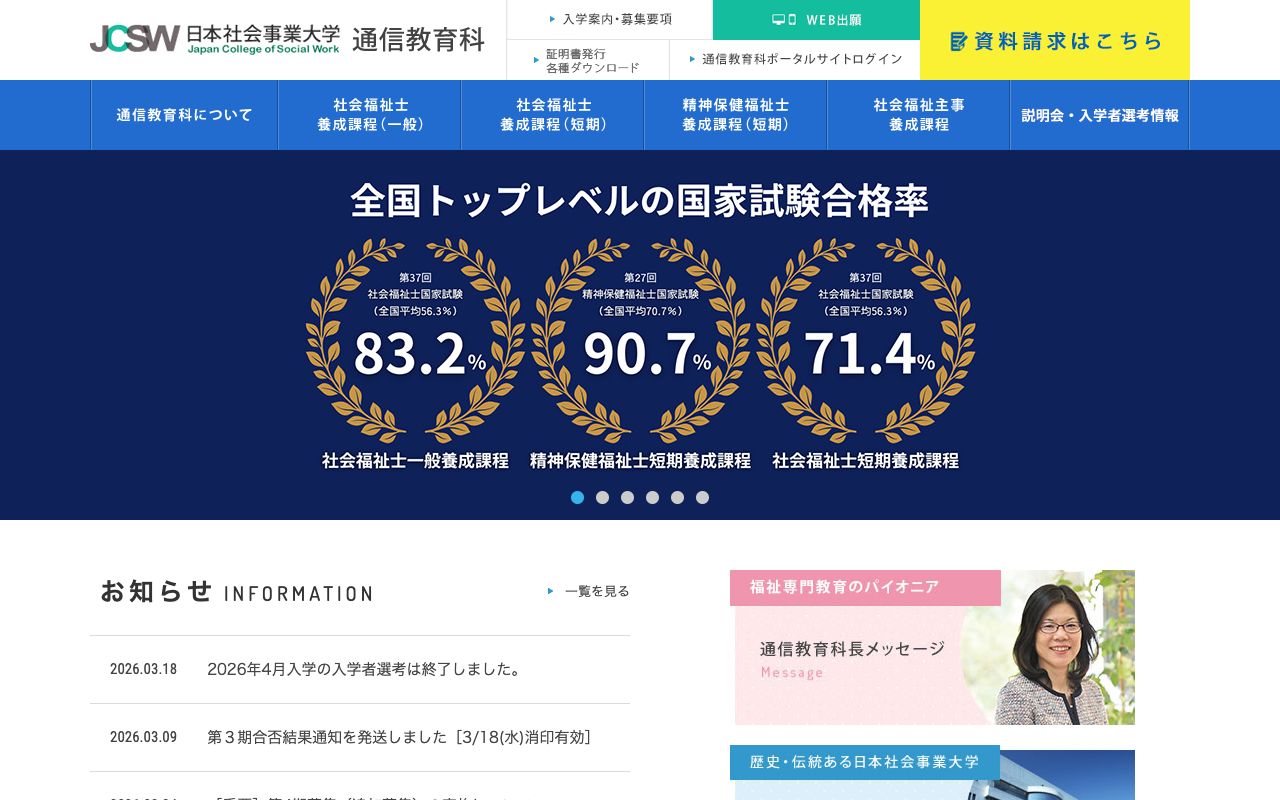The height and width of the screenshot is (800, 1280).
Task: Open the 説明会・入学者選考情報 section
Action: click(x=1100, y=115)
